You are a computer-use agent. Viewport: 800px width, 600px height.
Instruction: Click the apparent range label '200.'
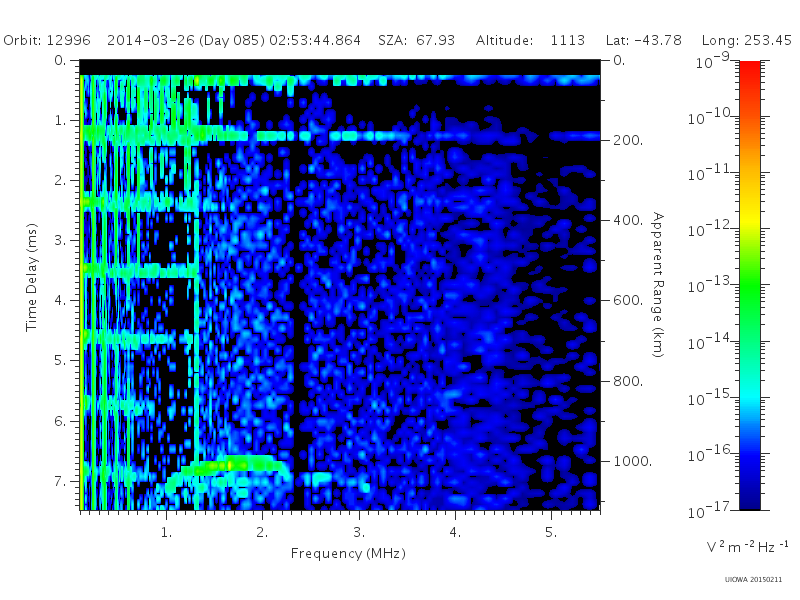click(628, 140)
